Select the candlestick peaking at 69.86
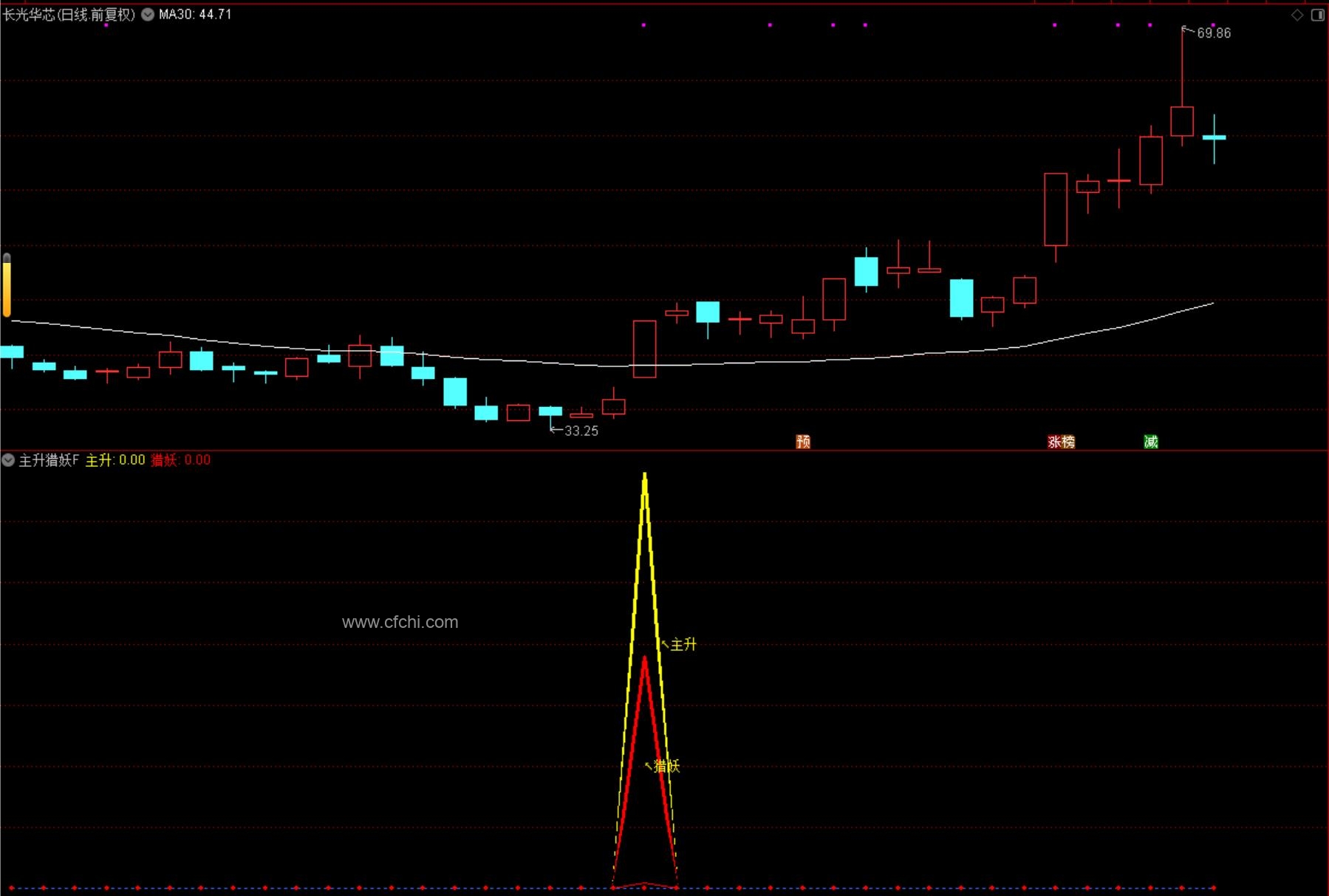 tap(1182, 121)
